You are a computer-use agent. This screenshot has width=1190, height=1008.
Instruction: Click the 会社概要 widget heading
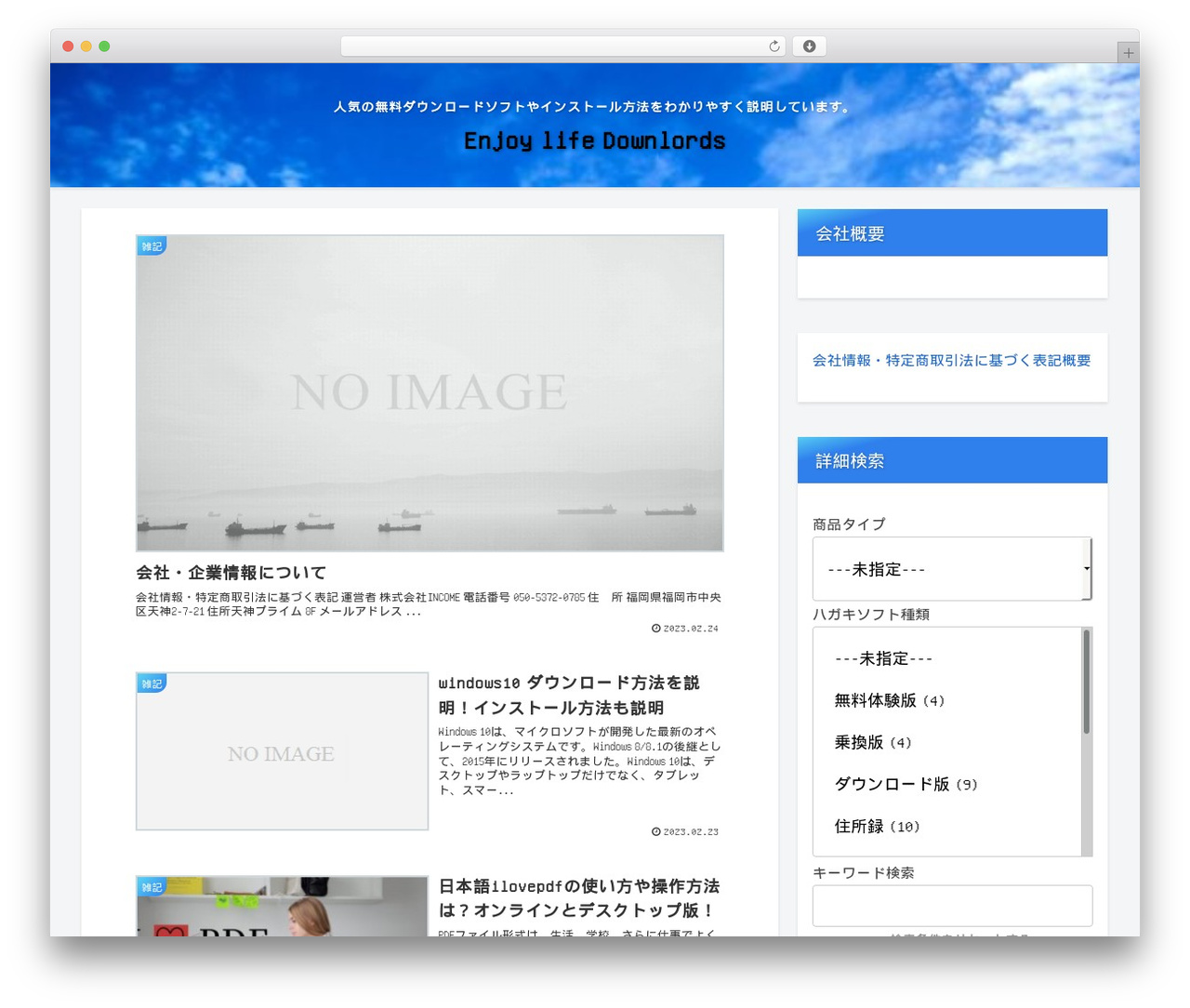pyautogui.click(x=952, y=233)
